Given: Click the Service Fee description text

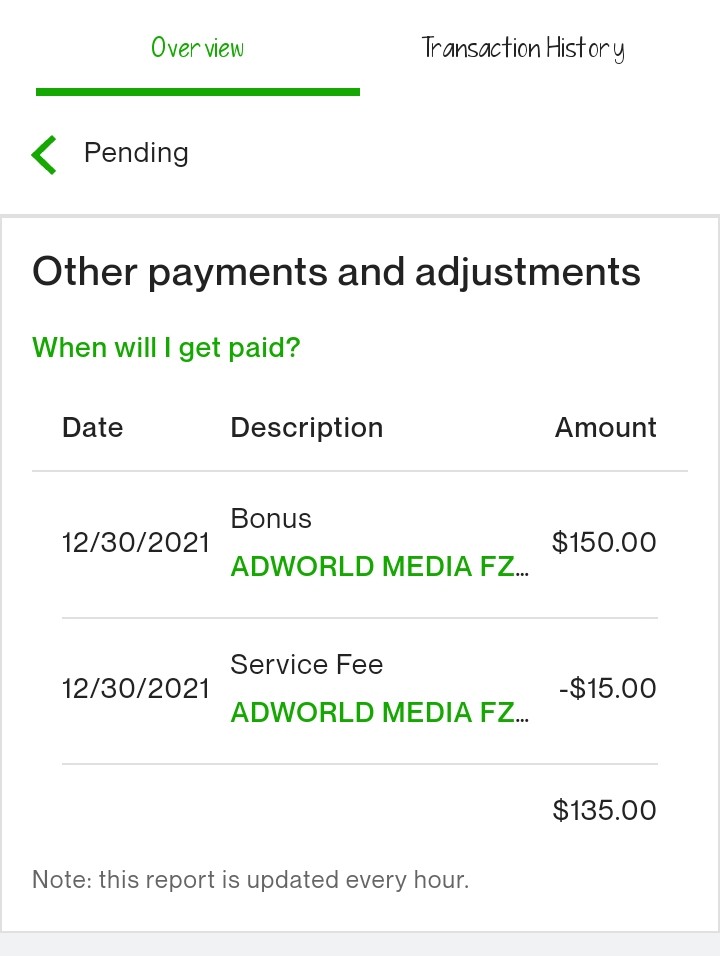Looking at the screenshot, I should pos(307,665).
